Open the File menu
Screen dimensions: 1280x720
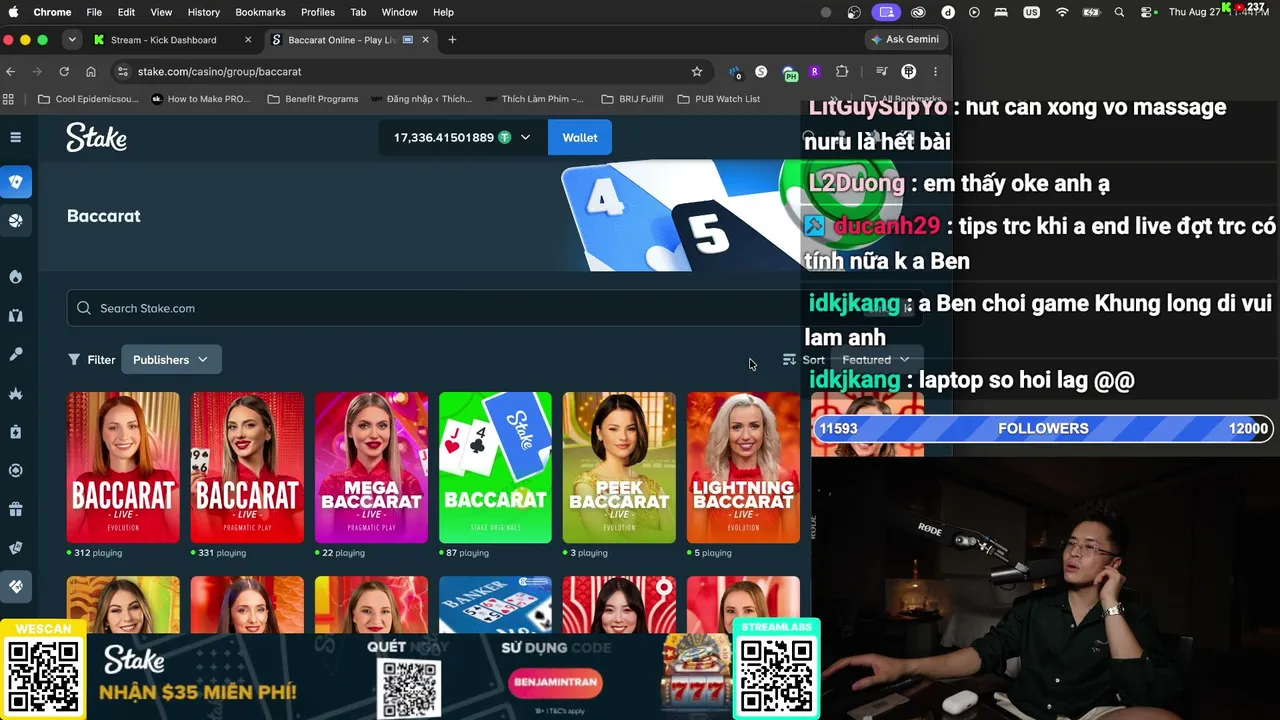94,12
